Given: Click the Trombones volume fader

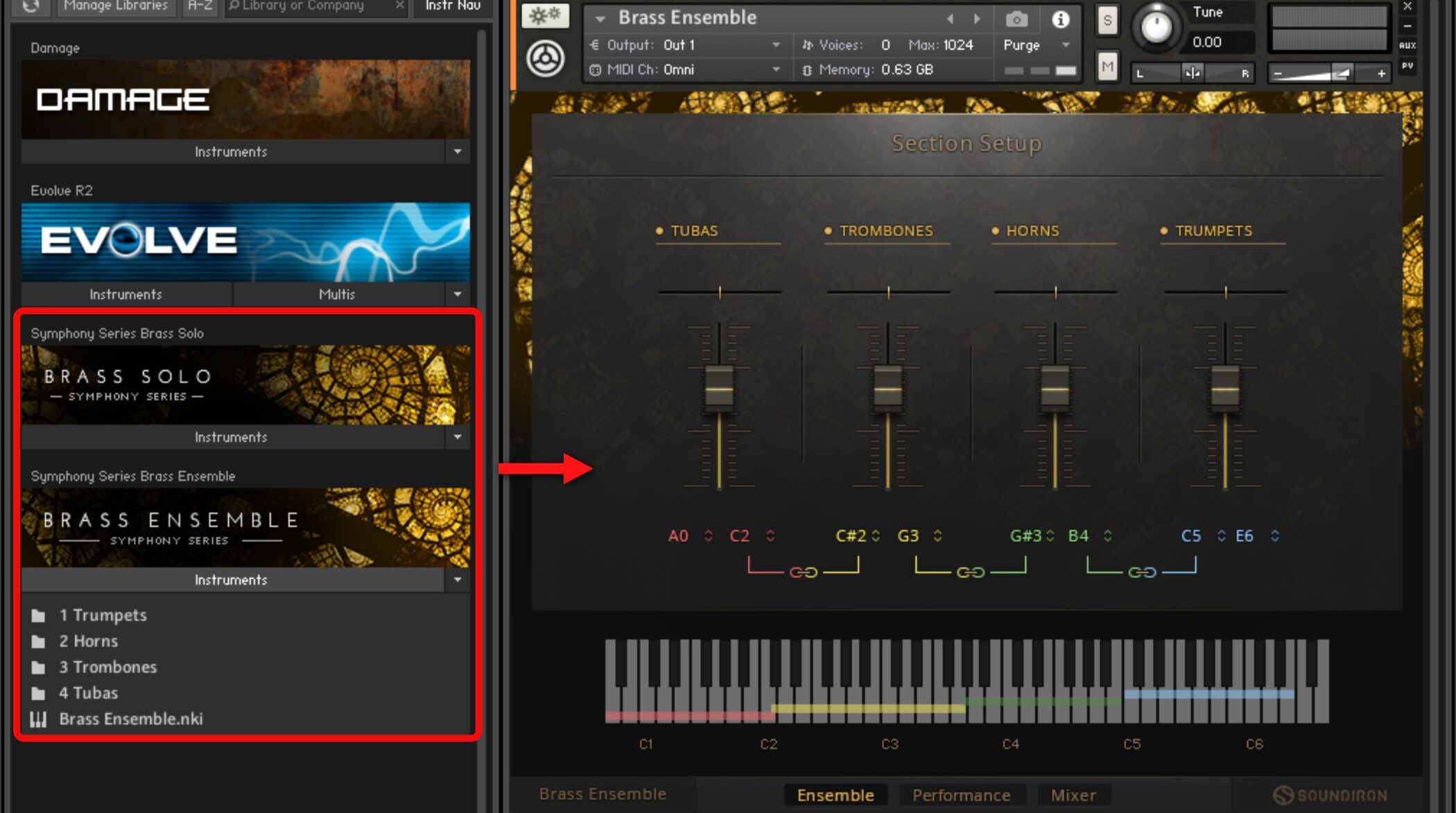Looking at the screenshot, I should click(x=887, y=388).
